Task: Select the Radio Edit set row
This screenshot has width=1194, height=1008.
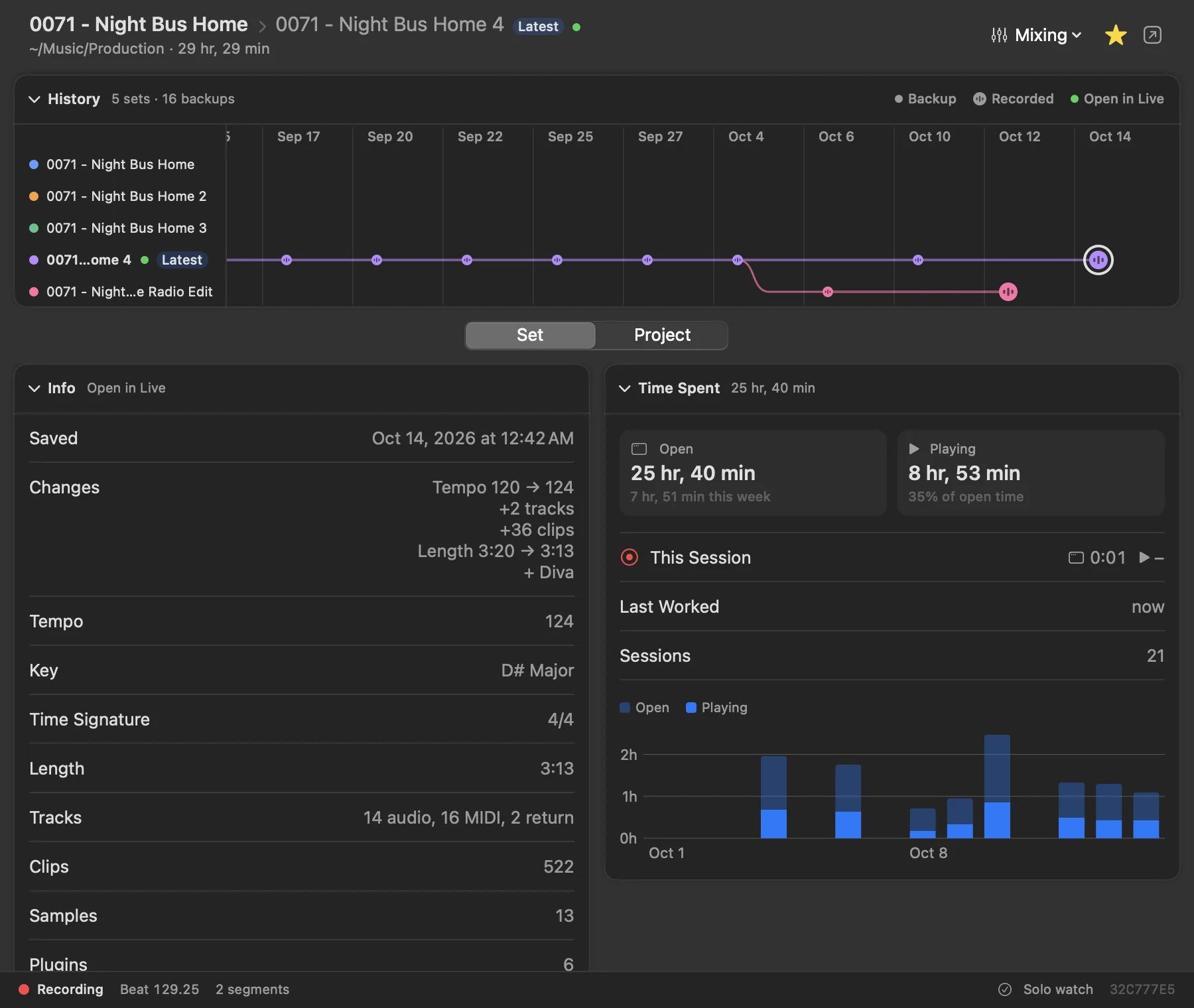Action: click(x=121, y=292)
